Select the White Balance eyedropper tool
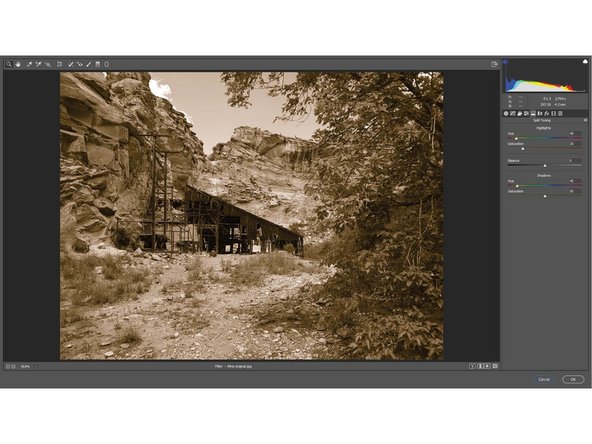This screenshot has height=444, width=592. click(29, 65)
